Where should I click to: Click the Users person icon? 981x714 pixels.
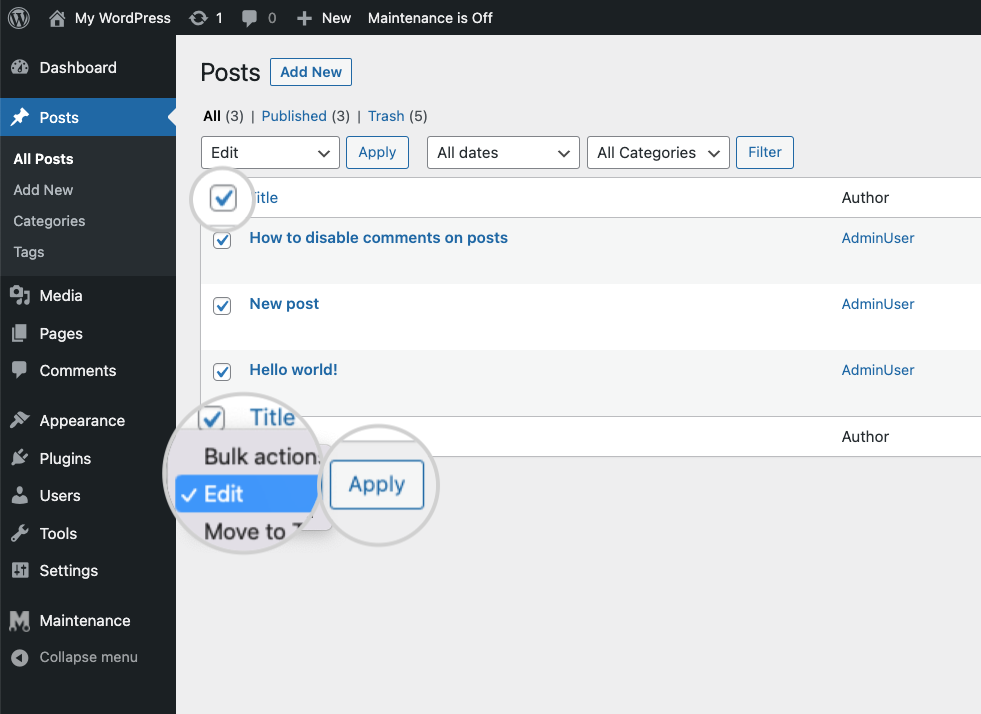[x=20, y=495]
